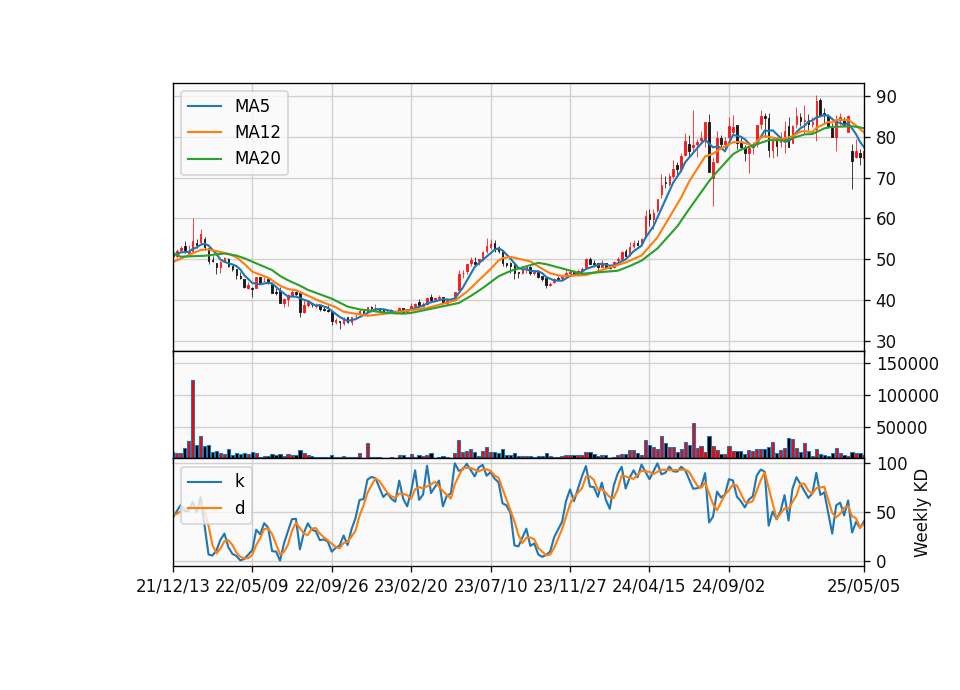Click the 24/09/02 date tick label
This screenshot has height=690, width=960.
729,586
